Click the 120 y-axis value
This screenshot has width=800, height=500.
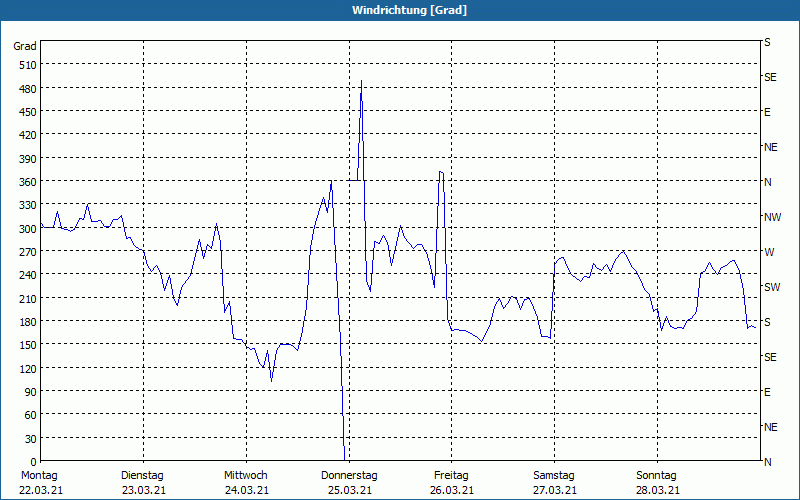click(x=28, y=368)
